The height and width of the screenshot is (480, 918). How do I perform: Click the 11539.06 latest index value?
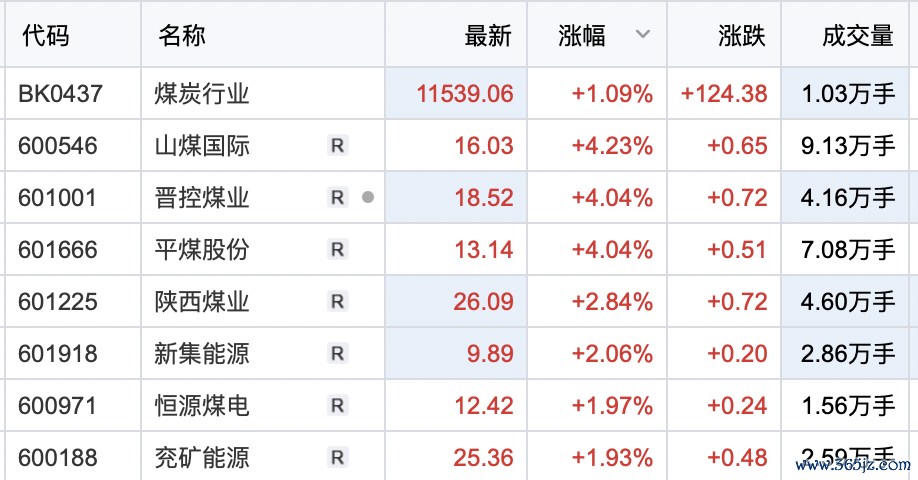[465, 94]
